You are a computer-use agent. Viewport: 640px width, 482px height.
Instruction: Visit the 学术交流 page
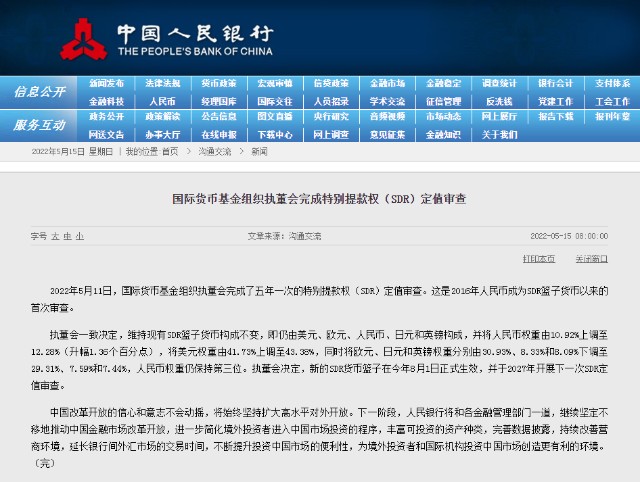(x=387, y=101)
